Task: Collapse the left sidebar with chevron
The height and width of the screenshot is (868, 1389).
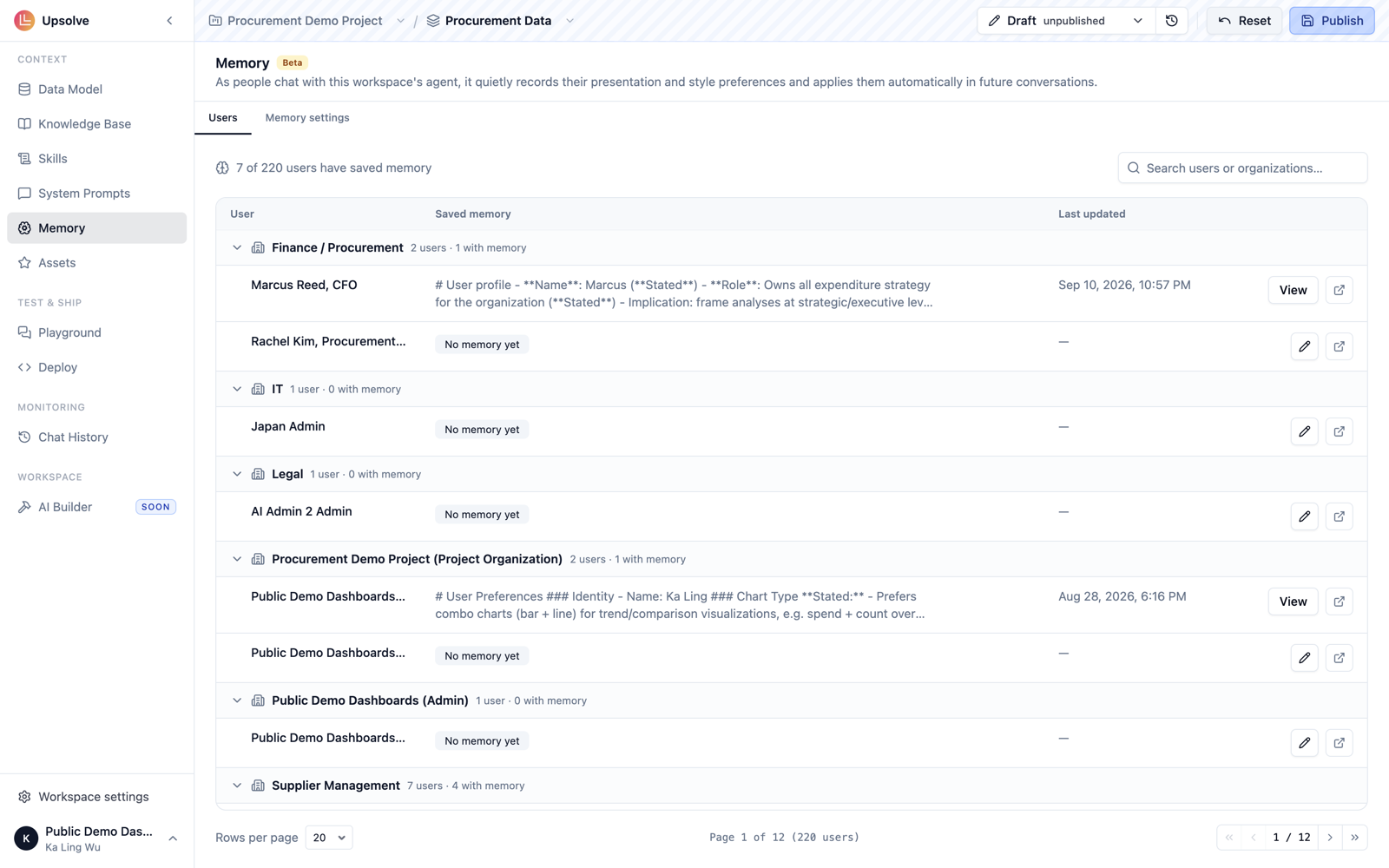Action: coord(170,21)
